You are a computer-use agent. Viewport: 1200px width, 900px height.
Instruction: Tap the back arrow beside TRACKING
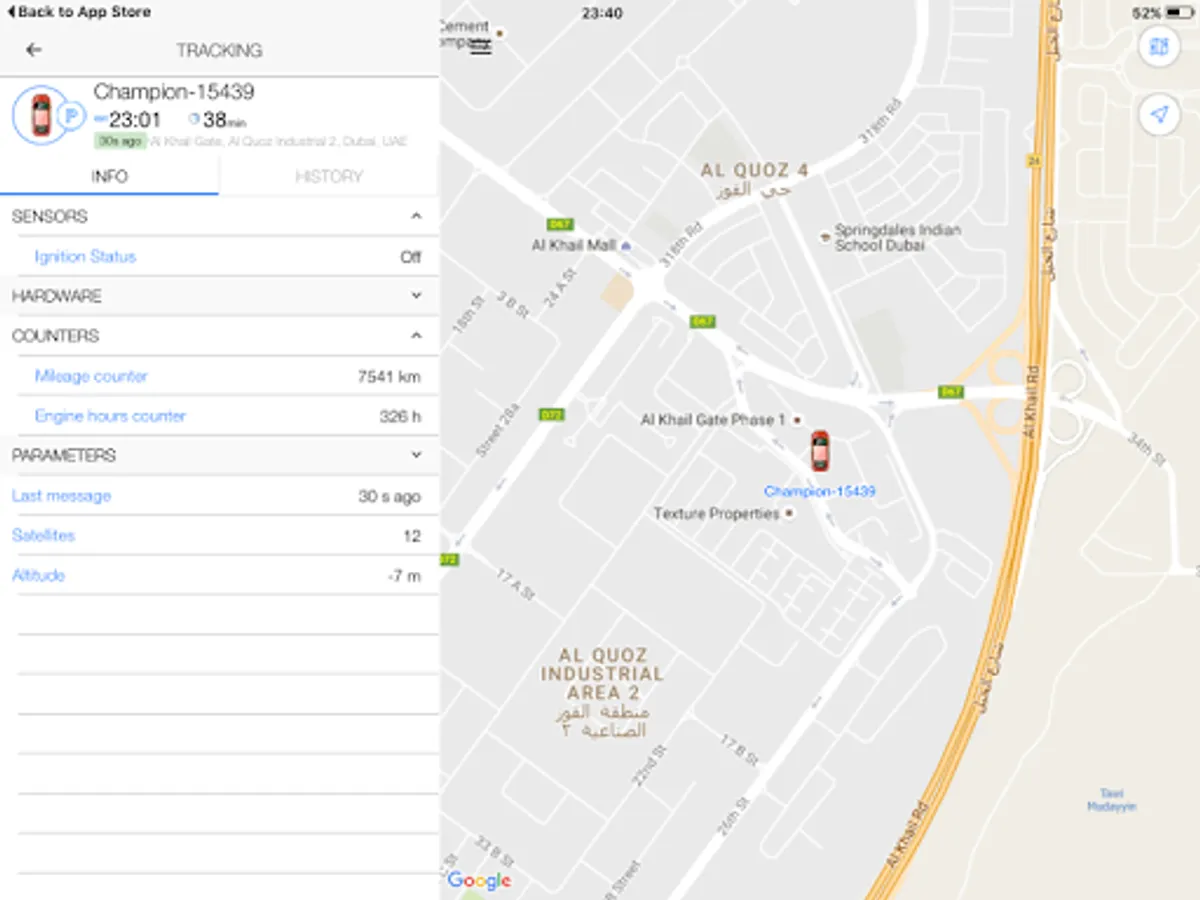34,50
